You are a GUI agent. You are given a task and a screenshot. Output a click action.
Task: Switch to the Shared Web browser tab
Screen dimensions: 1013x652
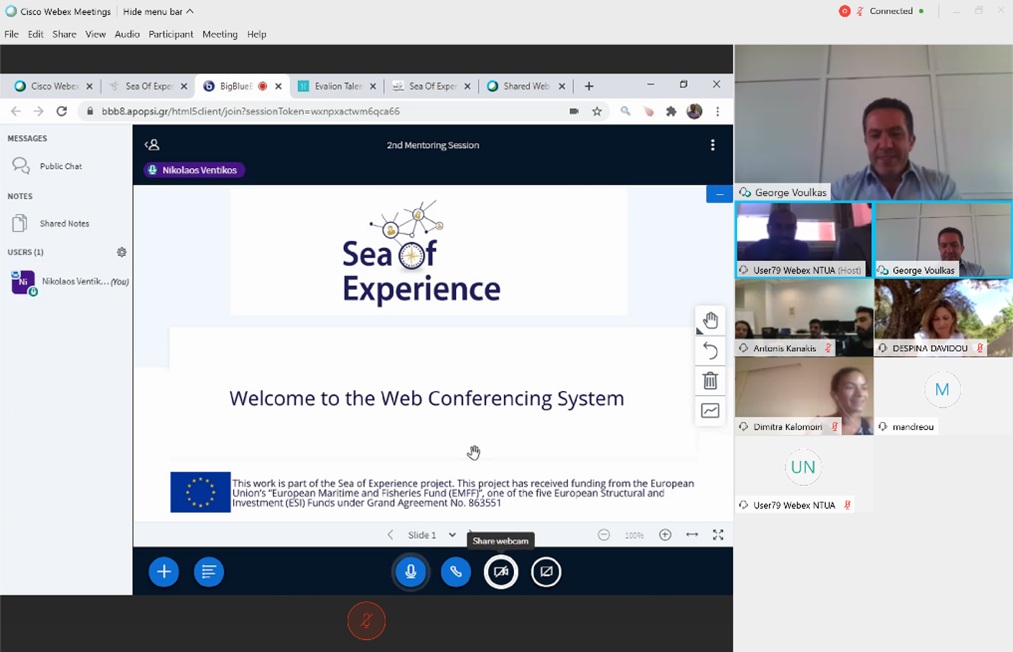pos(526,86)
